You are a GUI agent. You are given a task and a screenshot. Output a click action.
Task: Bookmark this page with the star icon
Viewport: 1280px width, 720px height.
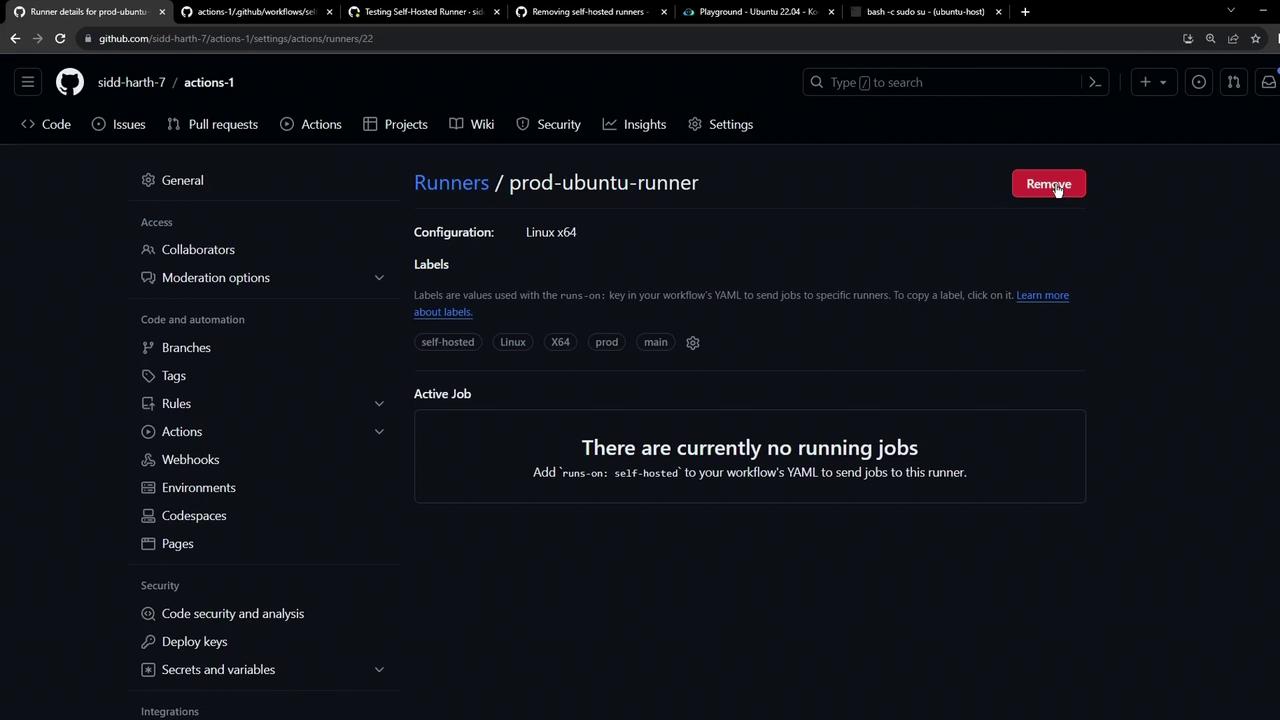(x=1255, y=38)
